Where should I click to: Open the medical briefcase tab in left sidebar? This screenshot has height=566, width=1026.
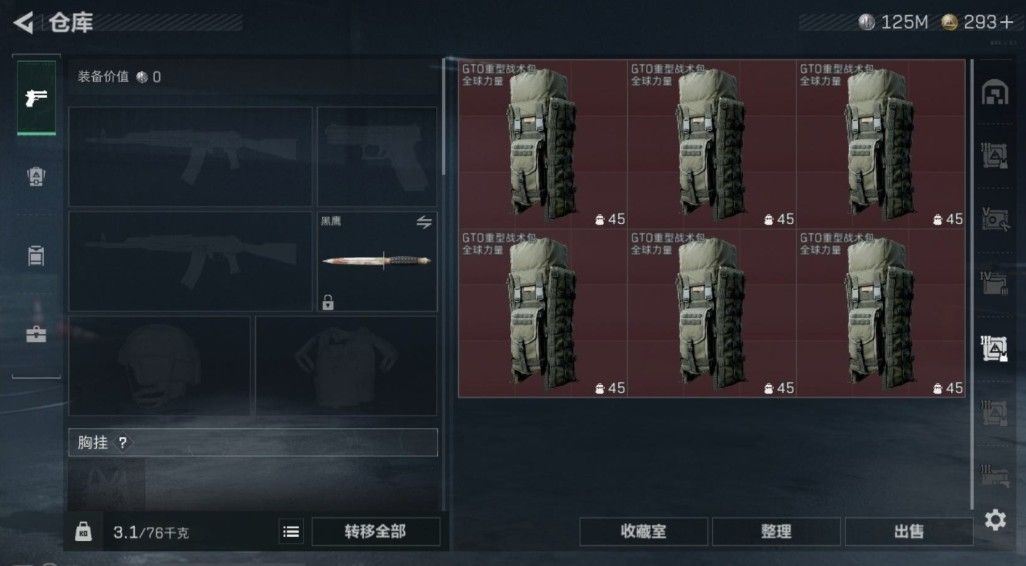[36, 334]
